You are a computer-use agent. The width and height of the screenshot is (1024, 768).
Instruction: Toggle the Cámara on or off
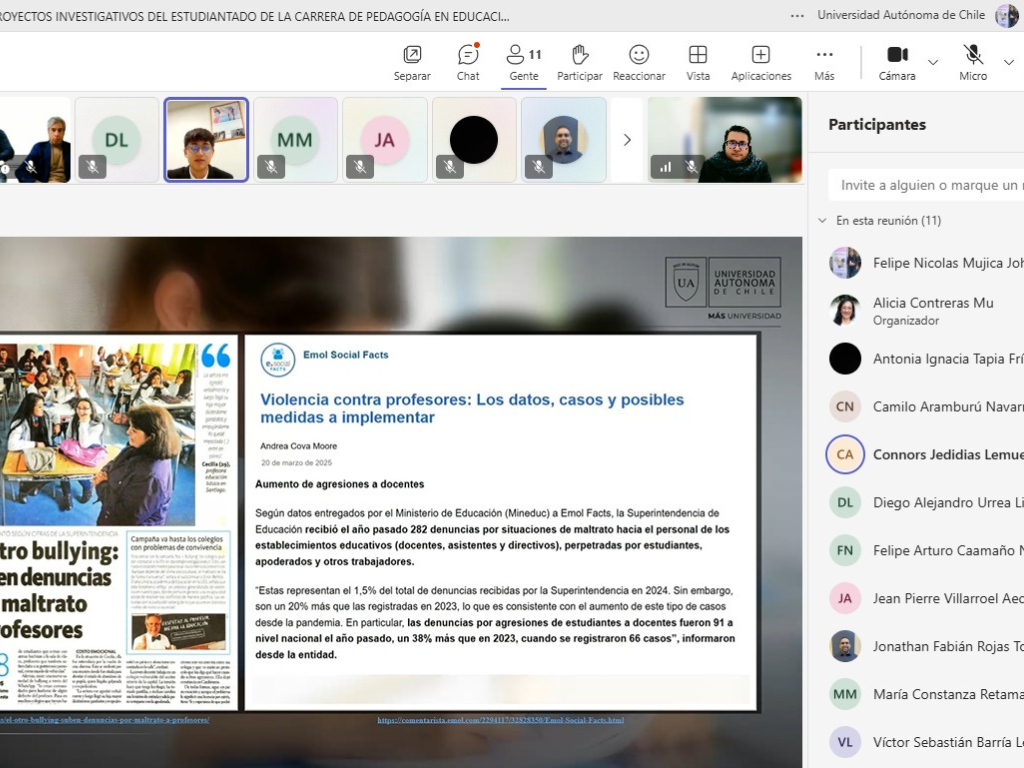[x=897, y=63]
